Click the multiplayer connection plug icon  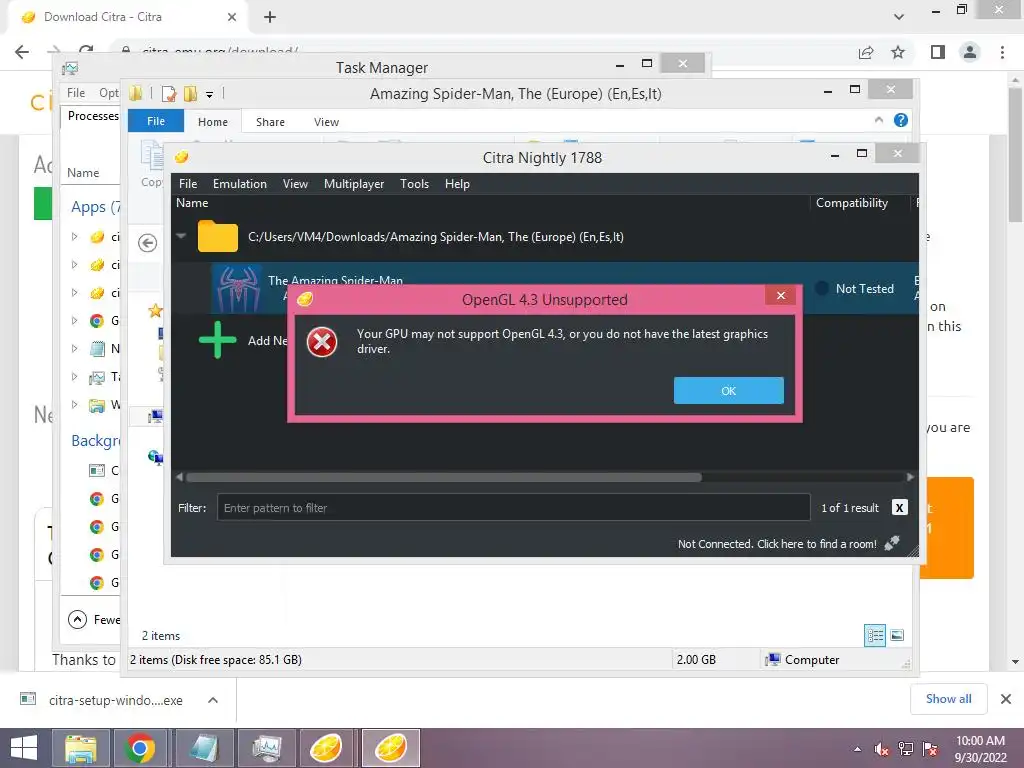(892, 543)
